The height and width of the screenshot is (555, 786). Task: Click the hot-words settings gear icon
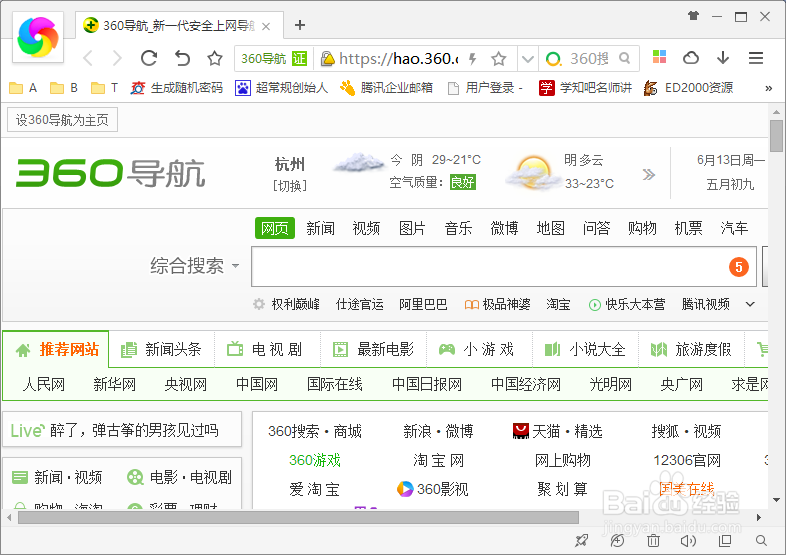259,304
